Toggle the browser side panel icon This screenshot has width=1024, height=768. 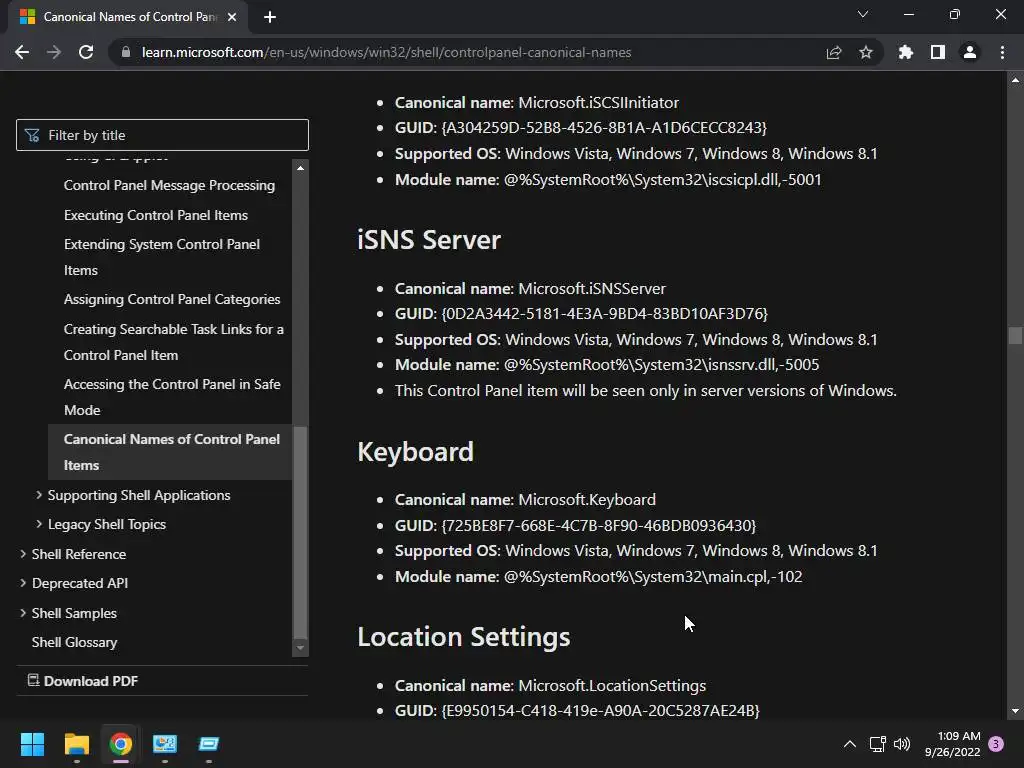[x=938, y=52]
